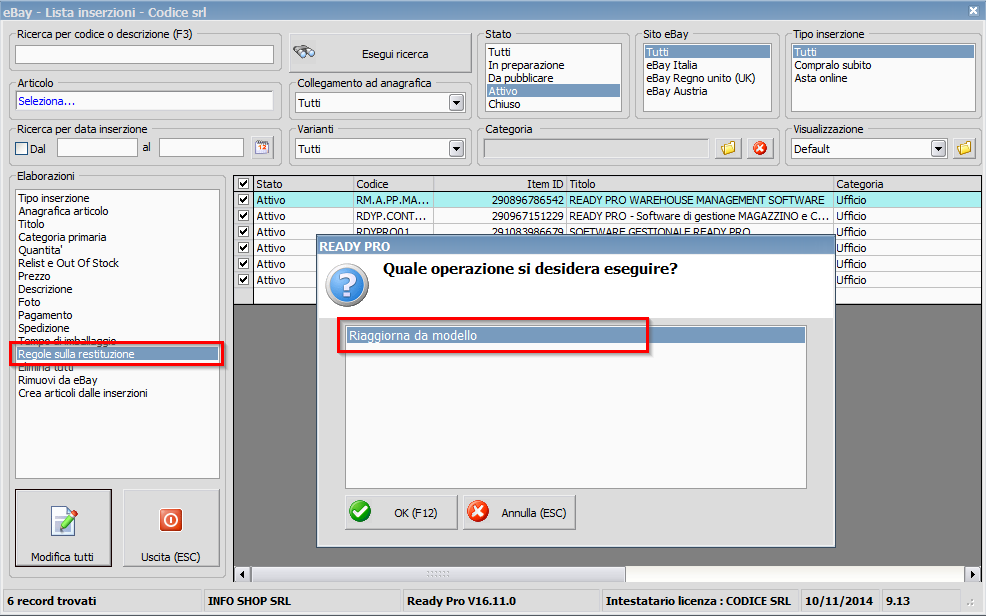Click the search by code or description field
The height and width of the screenshot is (616, 986).
click(x=144, y=55)
